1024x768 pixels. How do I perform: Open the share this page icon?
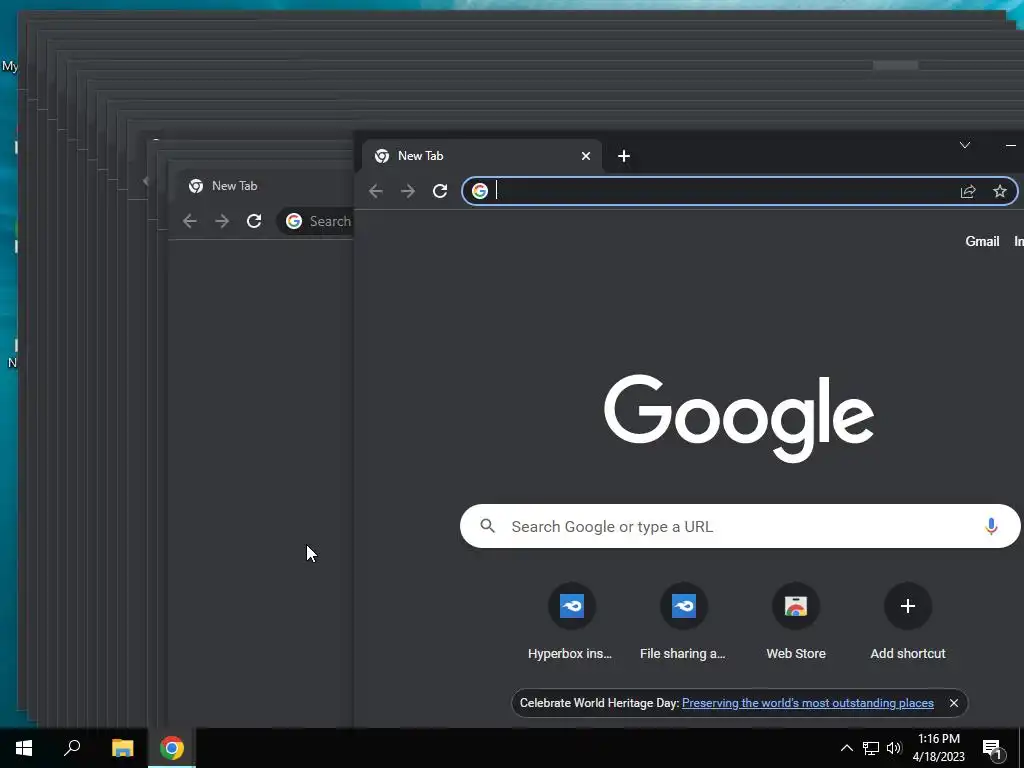(x=968, y=191)
